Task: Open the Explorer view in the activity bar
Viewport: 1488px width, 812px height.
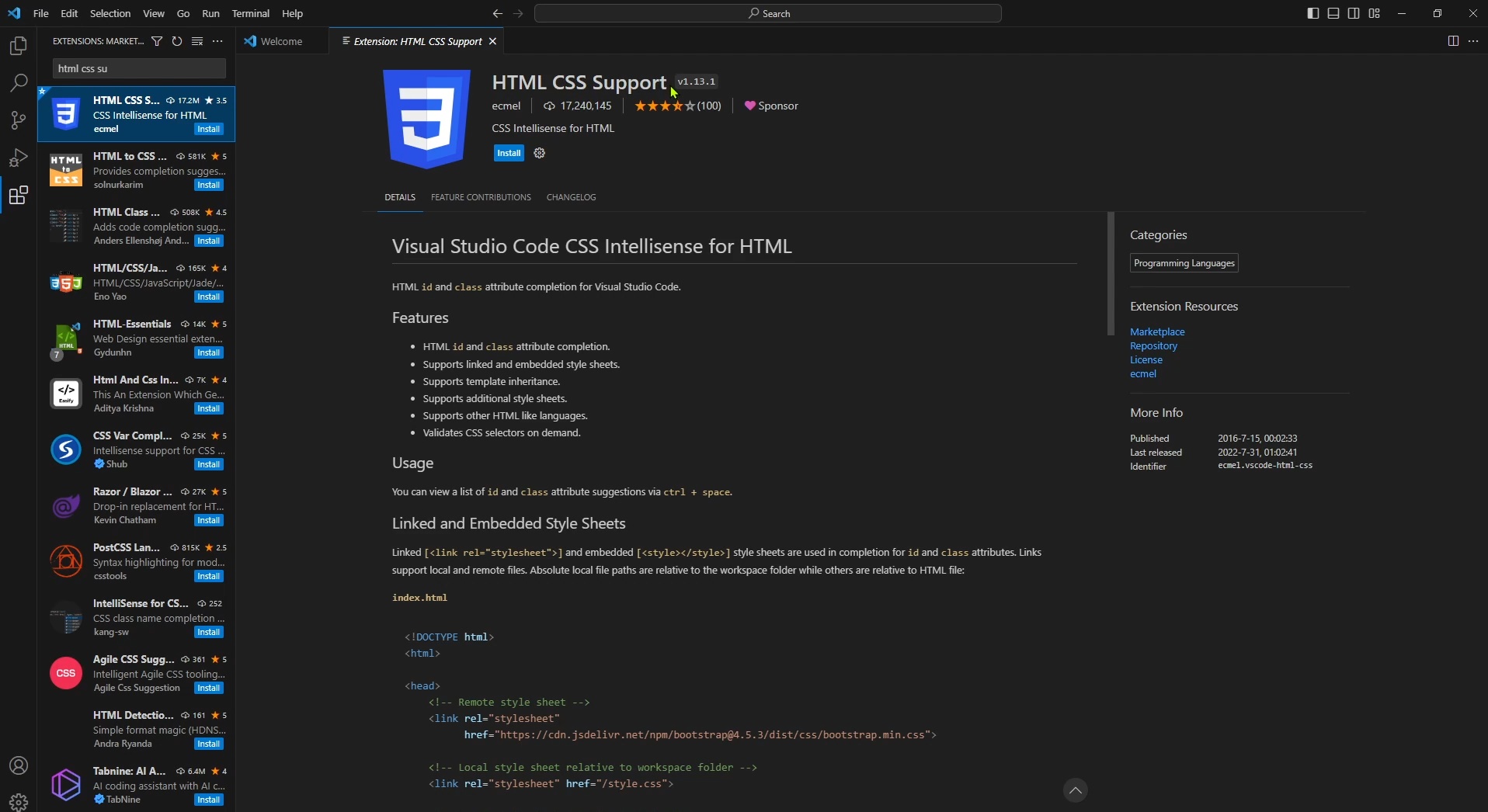Action: point(18,46)
